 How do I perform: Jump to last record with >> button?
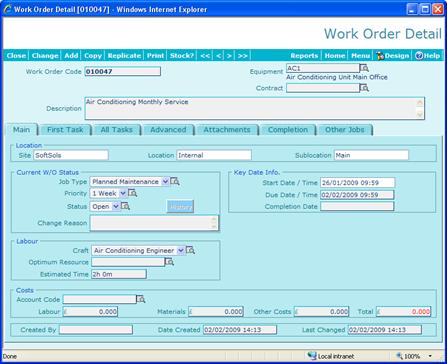[242, 56]
